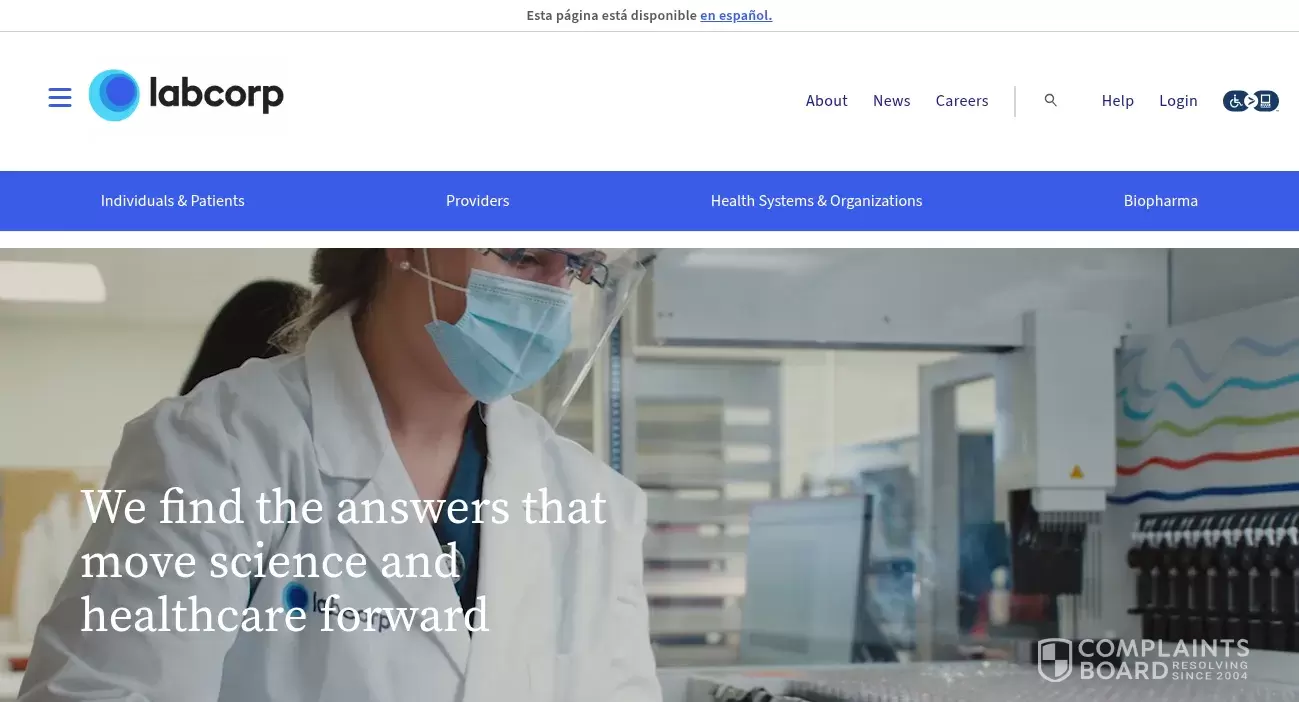Visit the Careers page

[962, 101]
